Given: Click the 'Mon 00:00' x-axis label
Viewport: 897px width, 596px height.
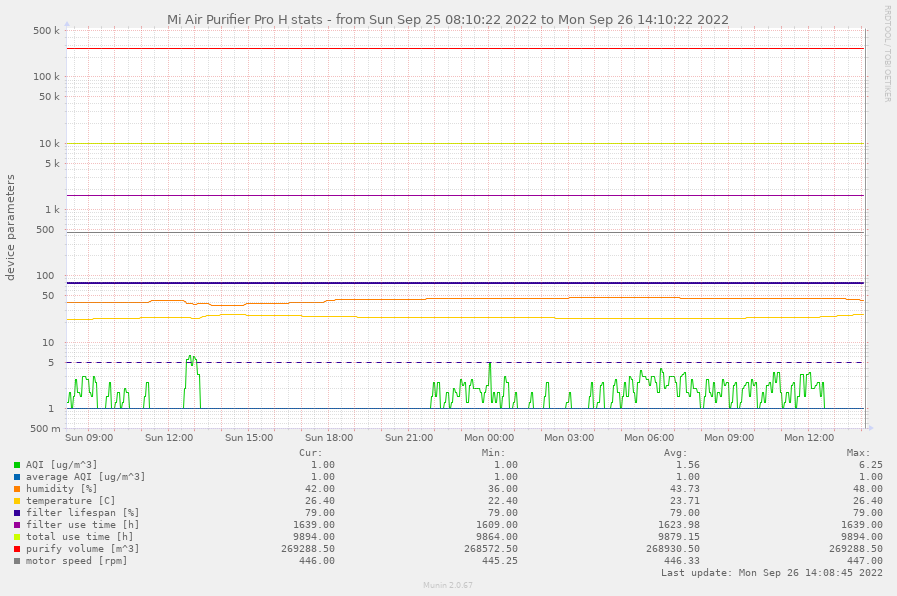Looking at the screenshot, I should (x=489, y=438).
